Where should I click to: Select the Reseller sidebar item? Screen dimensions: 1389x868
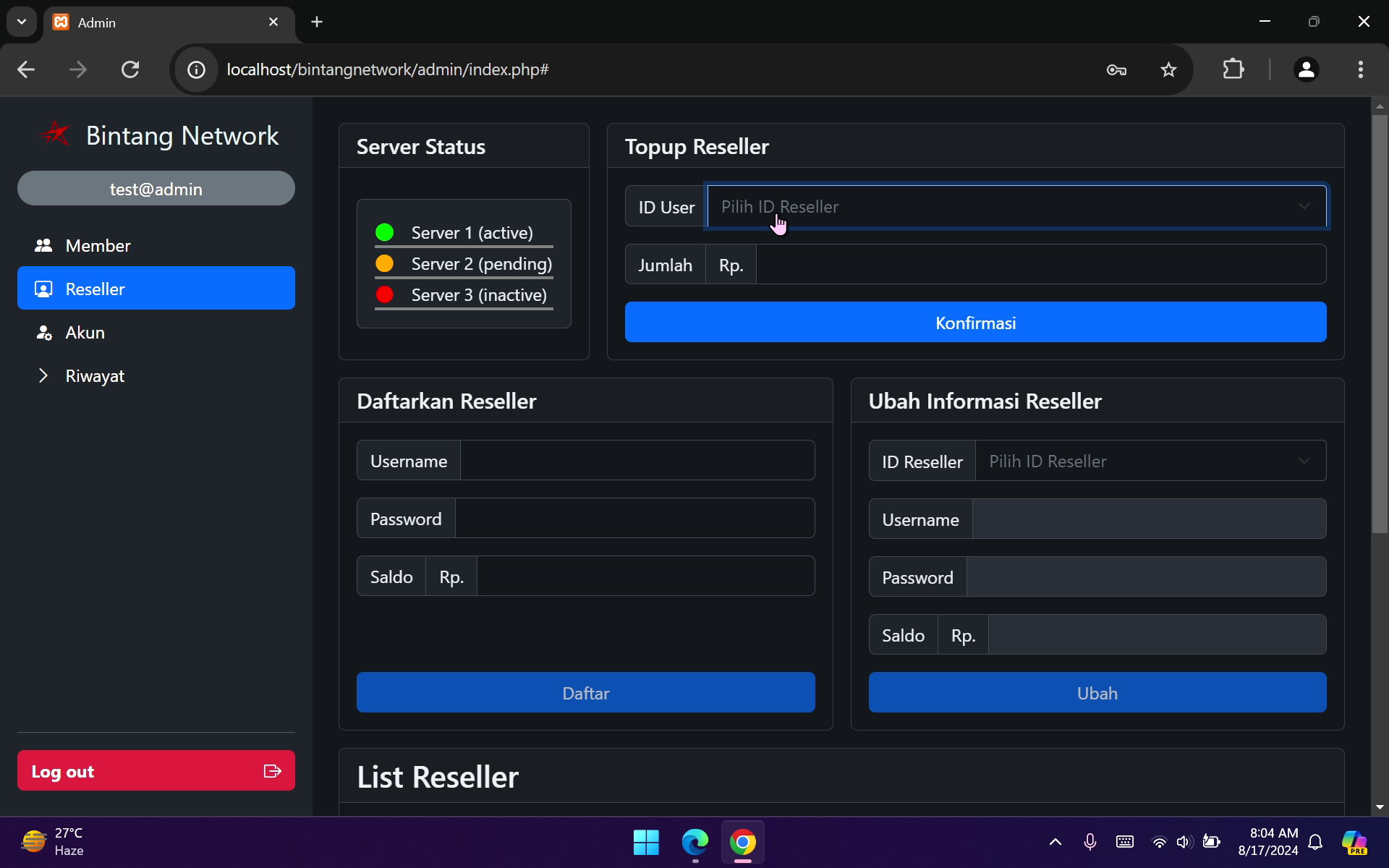[156, 289]
